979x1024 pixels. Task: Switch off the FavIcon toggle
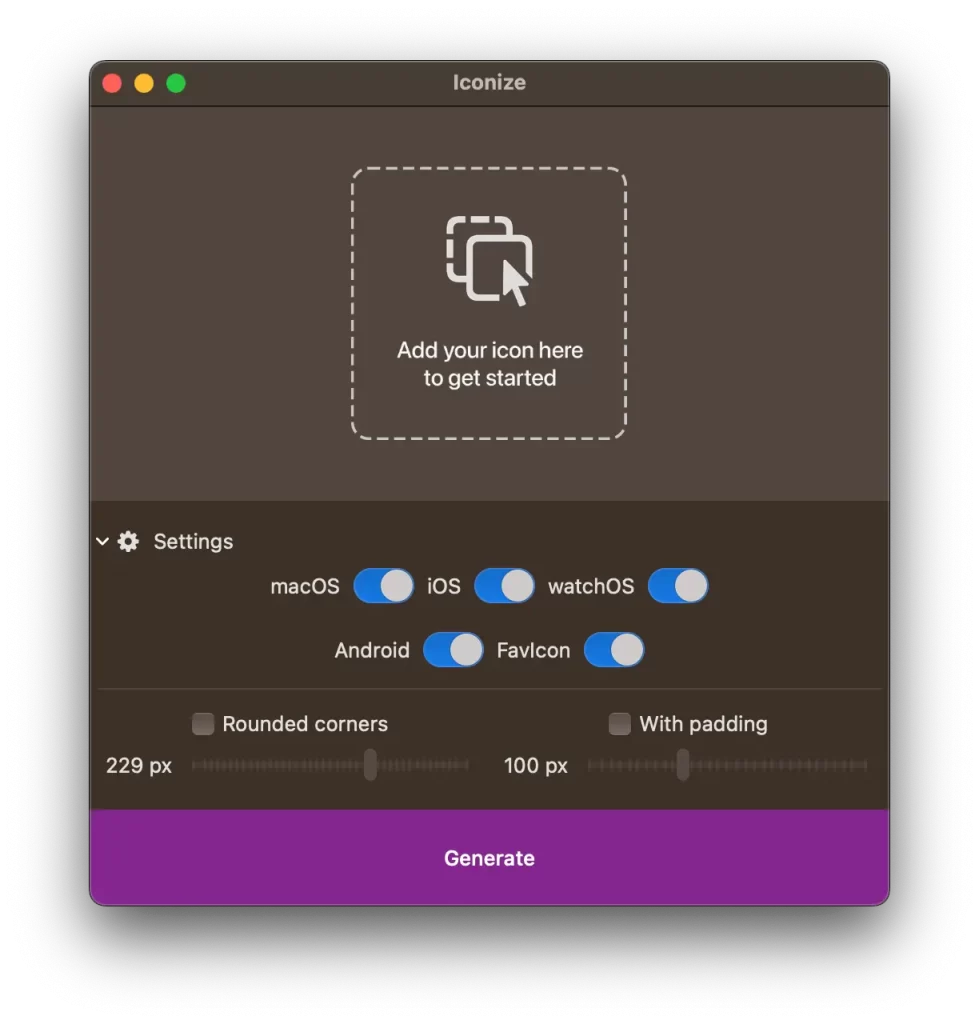(x=614, y=650)
